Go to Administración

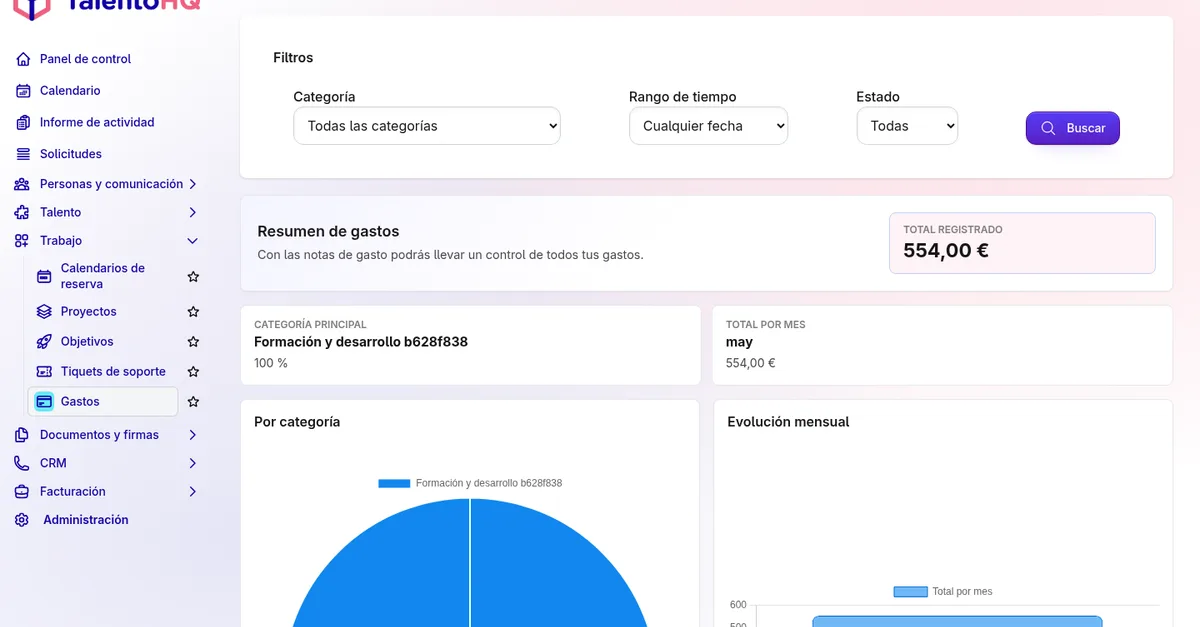[x=86, y=520]
